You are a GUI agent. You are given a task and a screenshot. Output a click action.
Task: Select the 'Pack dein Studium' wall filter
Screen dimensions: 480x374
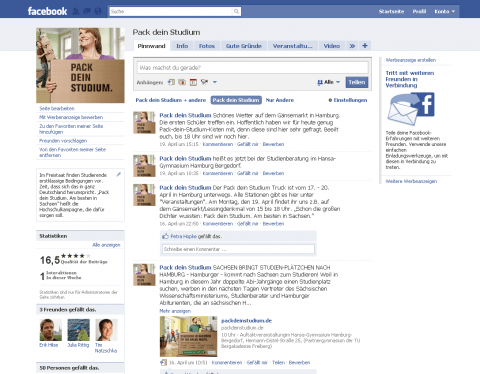tap(236, 100)
